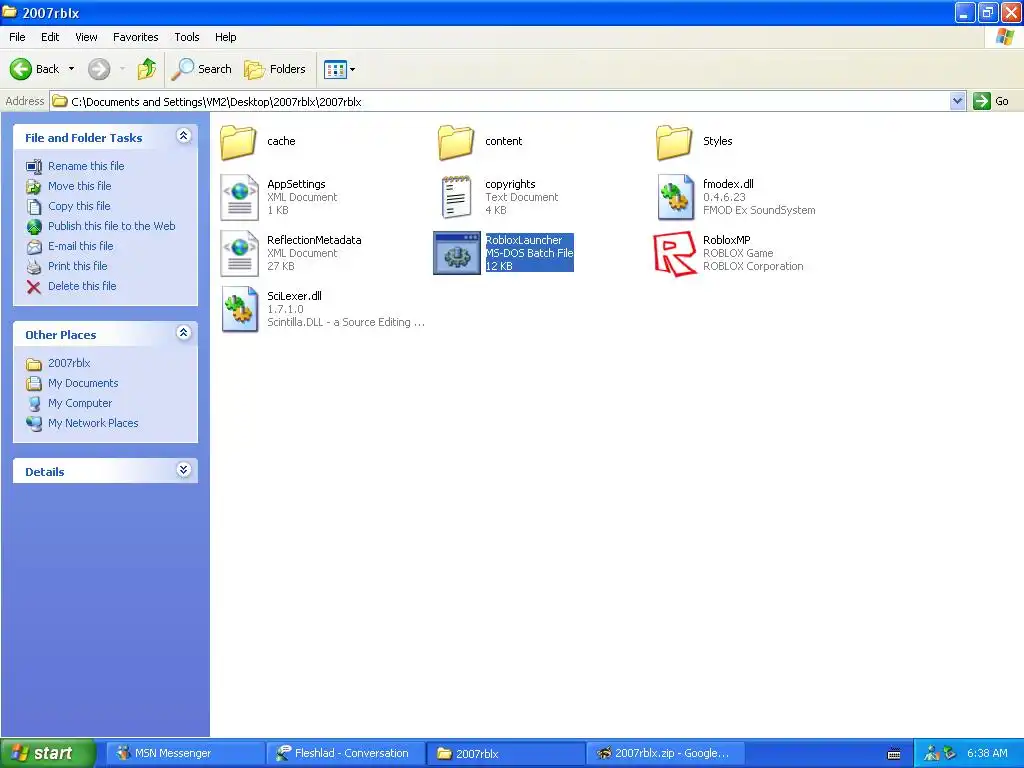Open the cache folder icon
This screenshot has width=1024, height=768.
pos(238,142)
